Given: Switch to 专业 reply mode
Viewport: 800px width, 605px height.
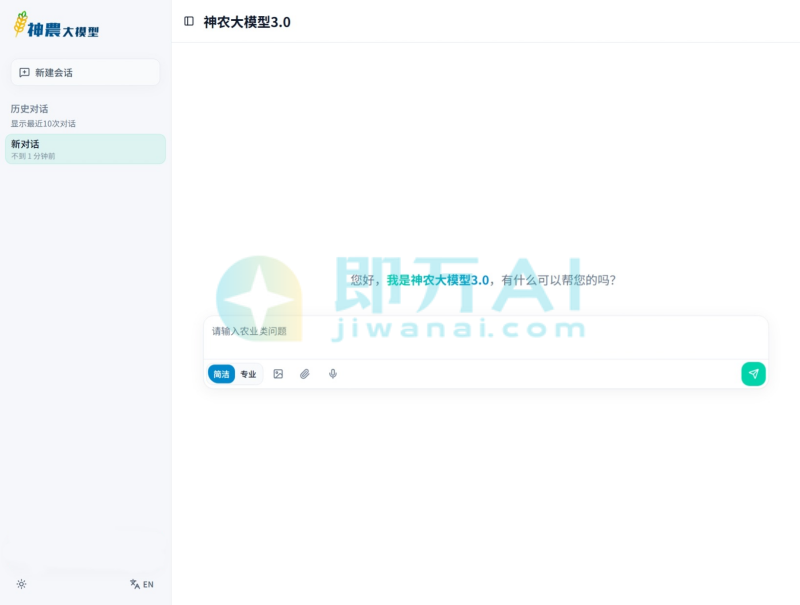Looking at the screenshot, I should (248, 373).
